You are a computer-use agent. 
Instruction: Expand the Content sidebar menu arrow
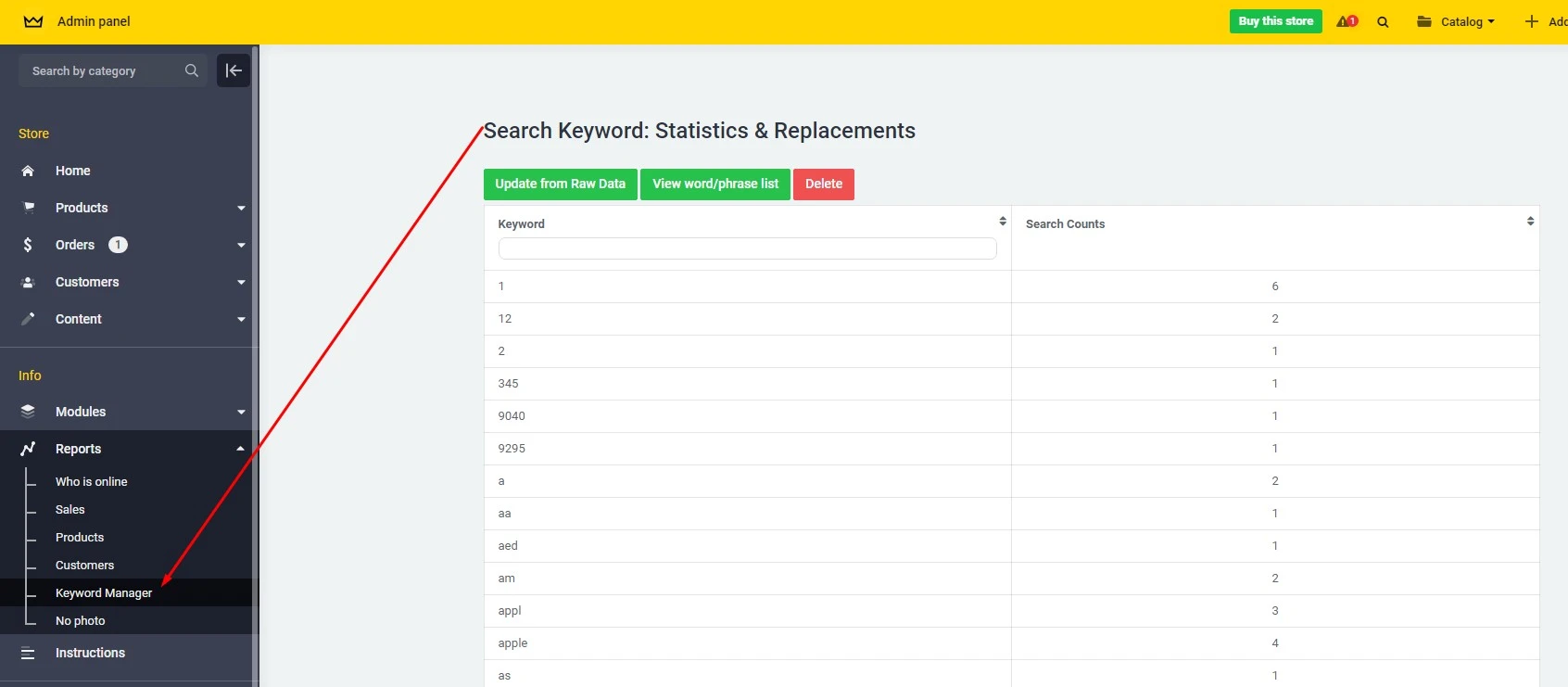(241, 320)
